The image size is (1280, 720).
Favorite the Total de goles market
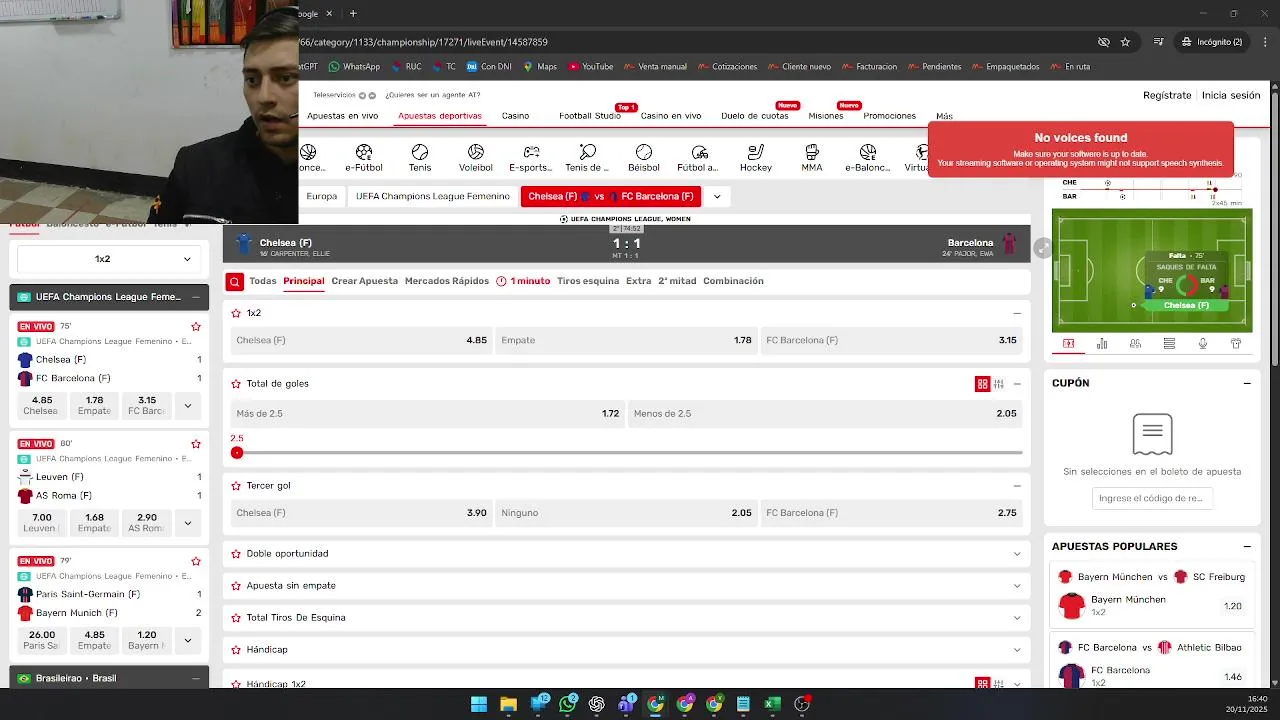click(236, 384)
